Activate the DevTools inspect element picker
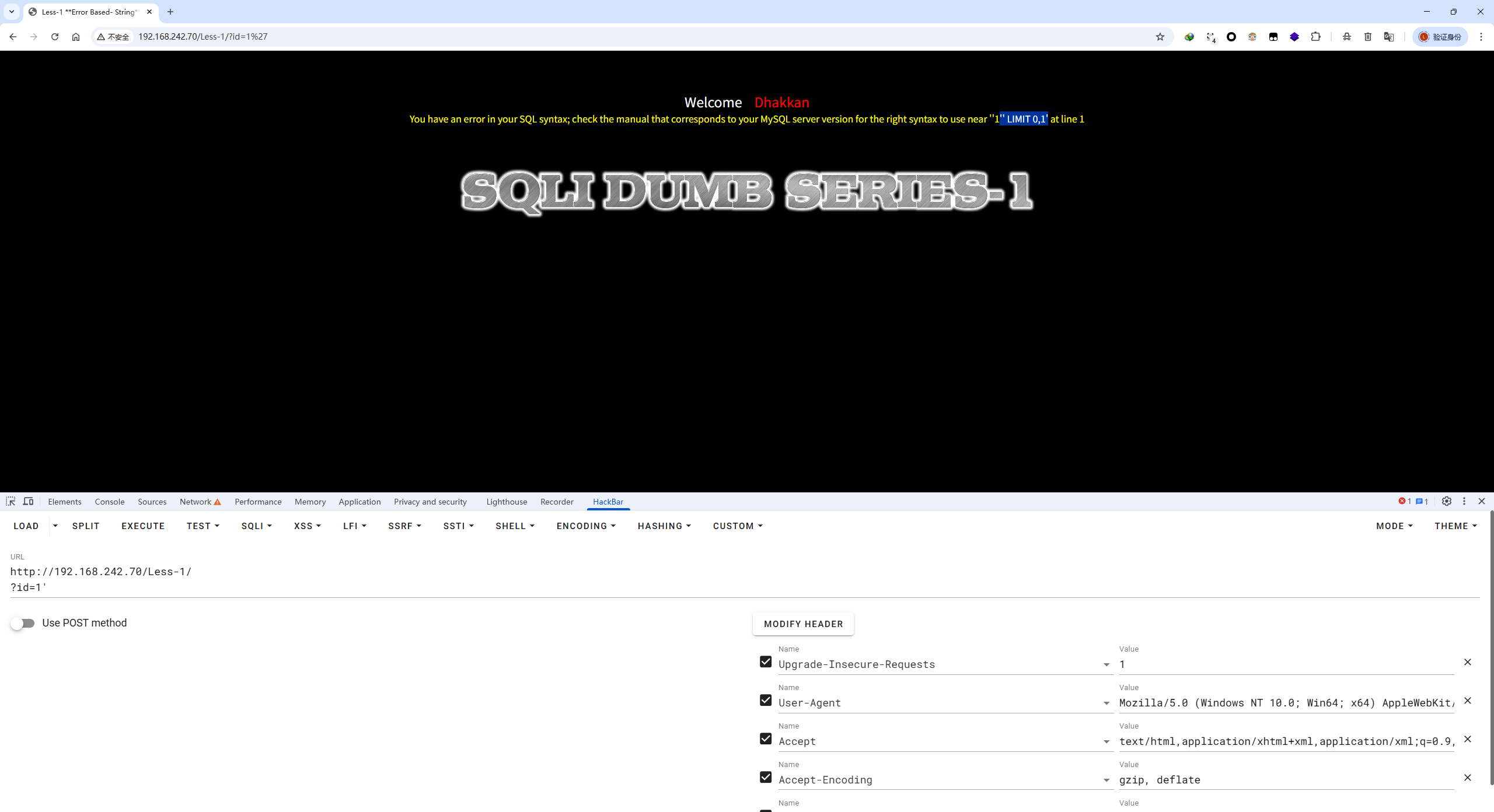 coord(11,501)
